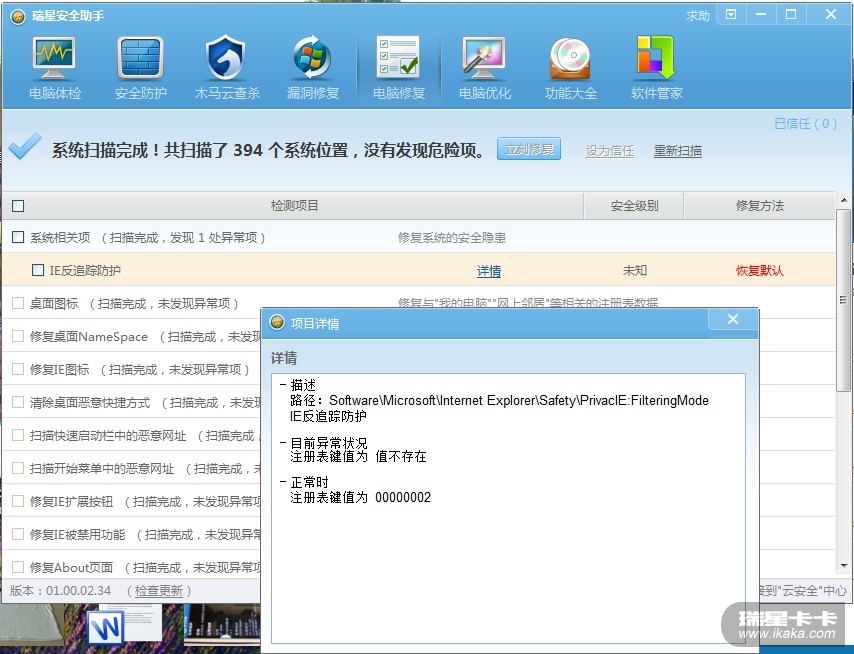The width and height of the screenshot is (854, 654).
Task: Click the 安全级别 column header
Action: pyautogui.click(x=634, y=206)
